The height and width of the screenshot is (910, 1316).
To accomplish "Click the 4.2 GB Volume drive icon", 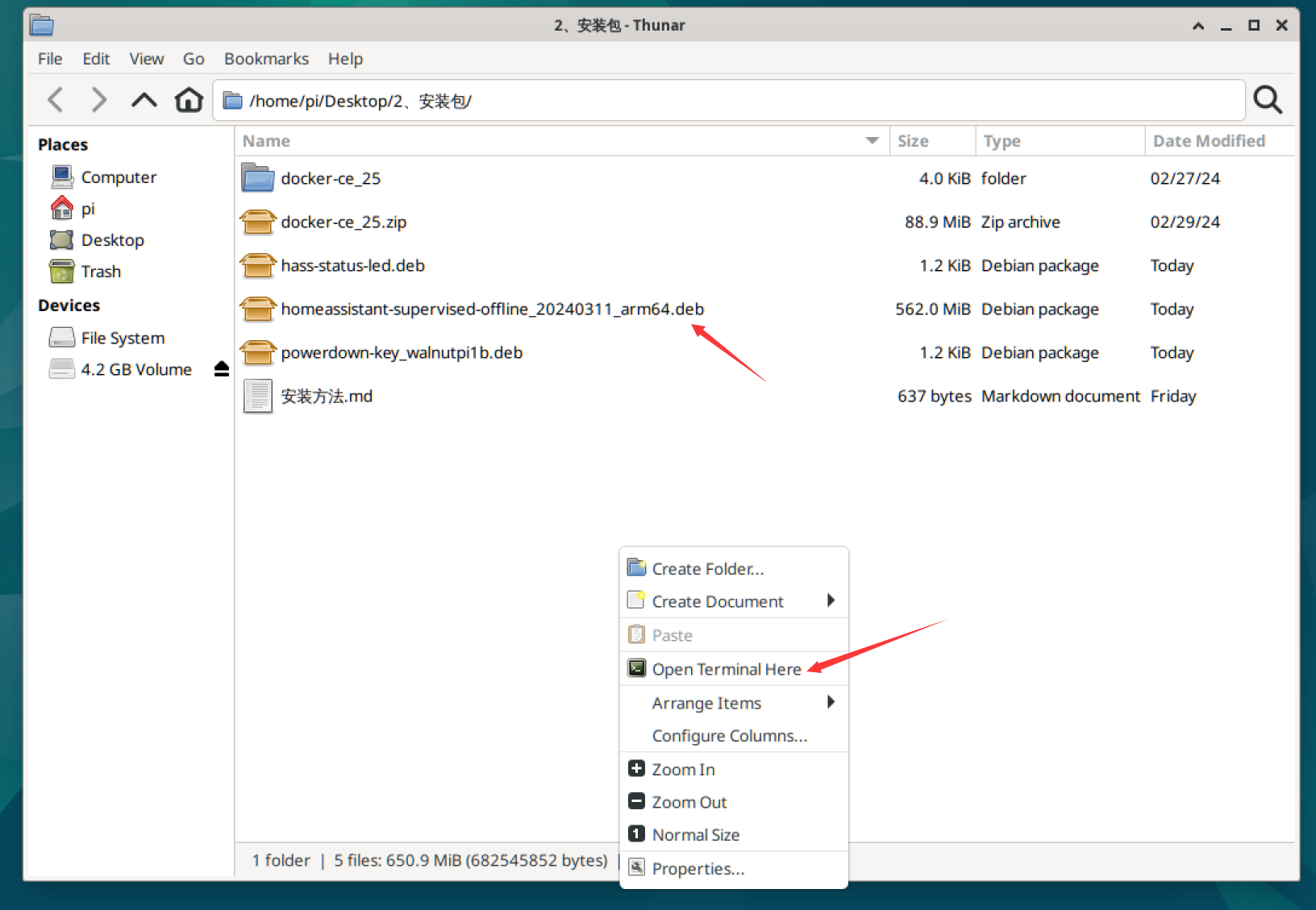I will click(62, 368).
